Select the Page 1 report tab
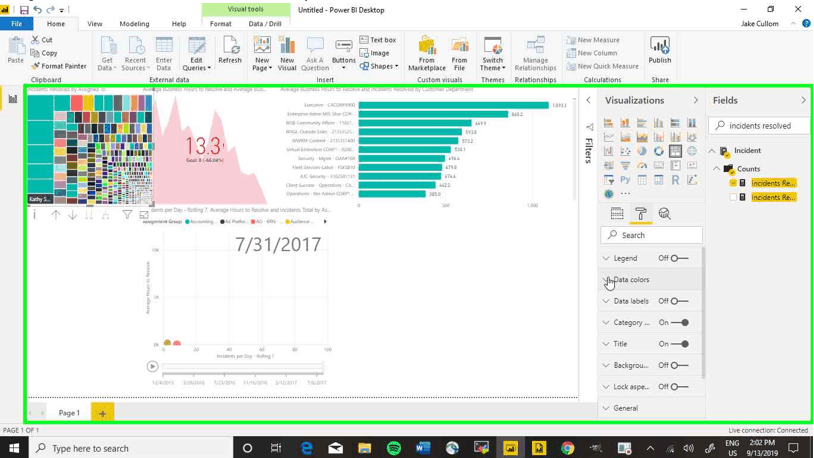Image resolution: width=814 pixels, height=458 pixels. pyautogui.click(x=69, y=413)
